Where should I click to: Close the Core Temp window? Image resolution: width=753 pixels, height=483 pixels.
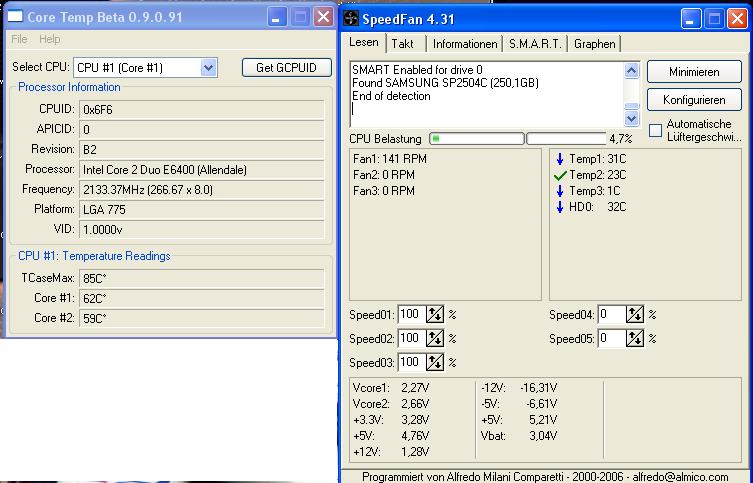[x=324, y=17]
